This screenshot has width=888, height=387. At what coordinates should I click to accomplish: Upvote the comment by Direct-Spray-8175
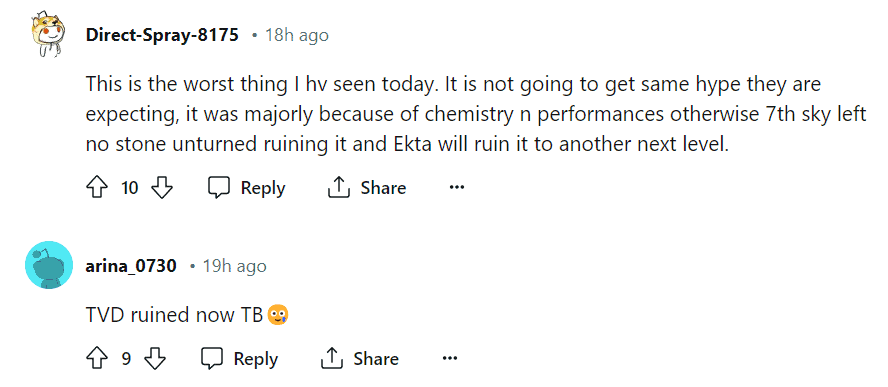click(97, 188)
